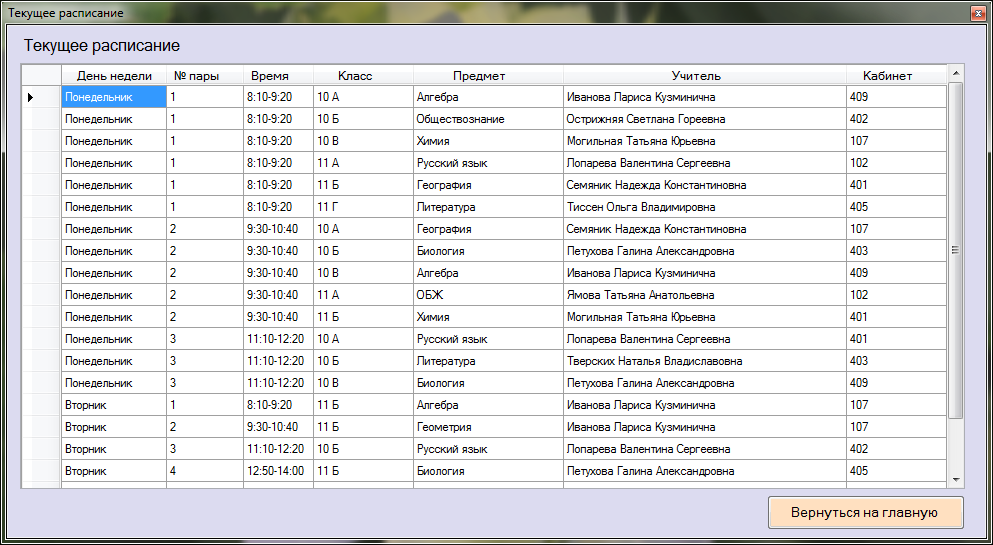Sort by № пары column header

pyautogui.click(x=205, y=76)
